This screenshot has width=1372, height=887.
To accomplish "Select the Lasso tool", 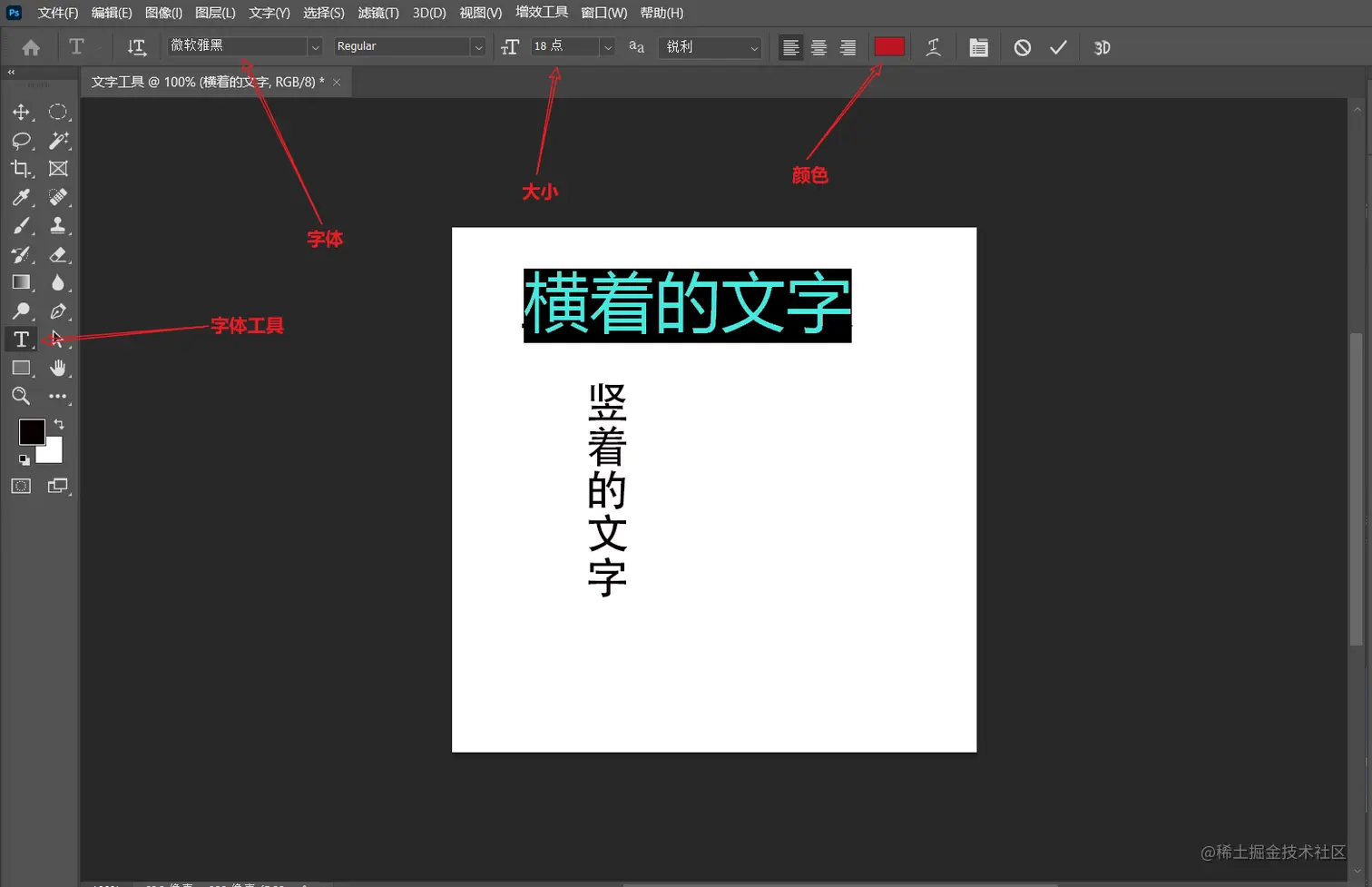I will (21, 141).
